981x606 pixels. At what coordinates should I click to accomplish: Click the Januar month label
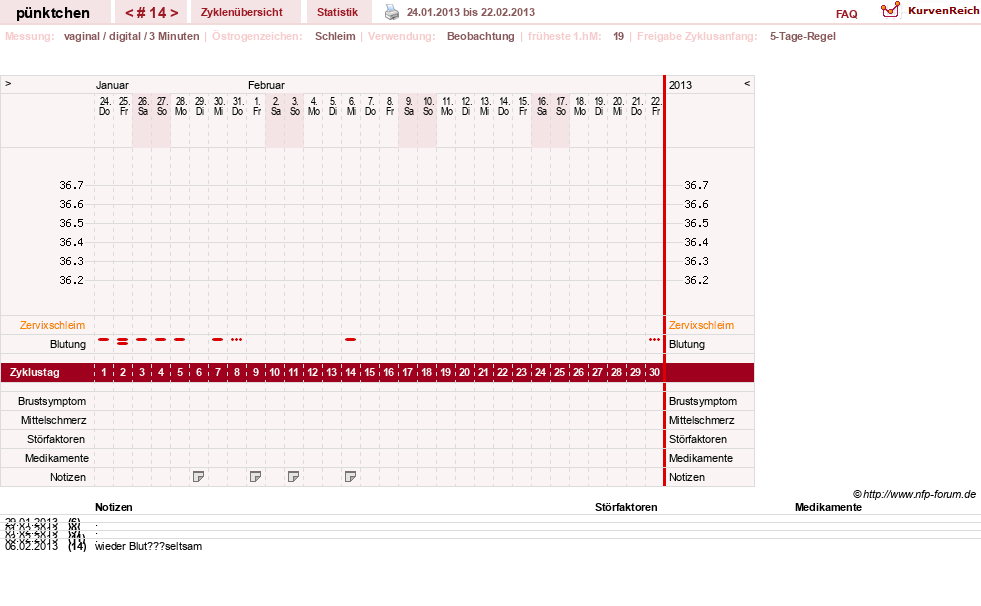click(x=112, y=85)
